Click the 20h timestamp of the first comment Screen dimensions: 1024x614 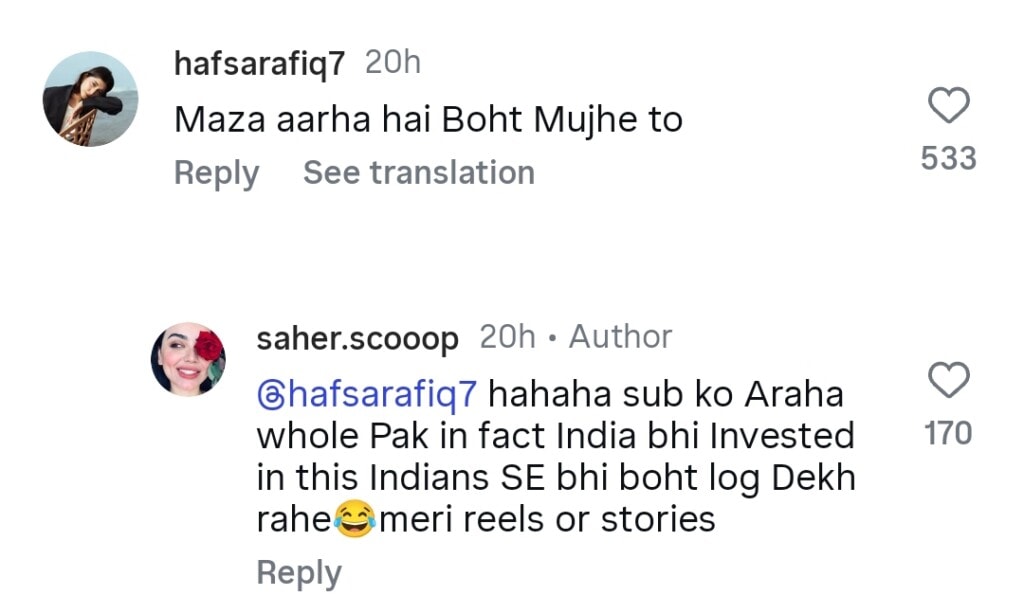pyautogui.click(x=393, y=62)
